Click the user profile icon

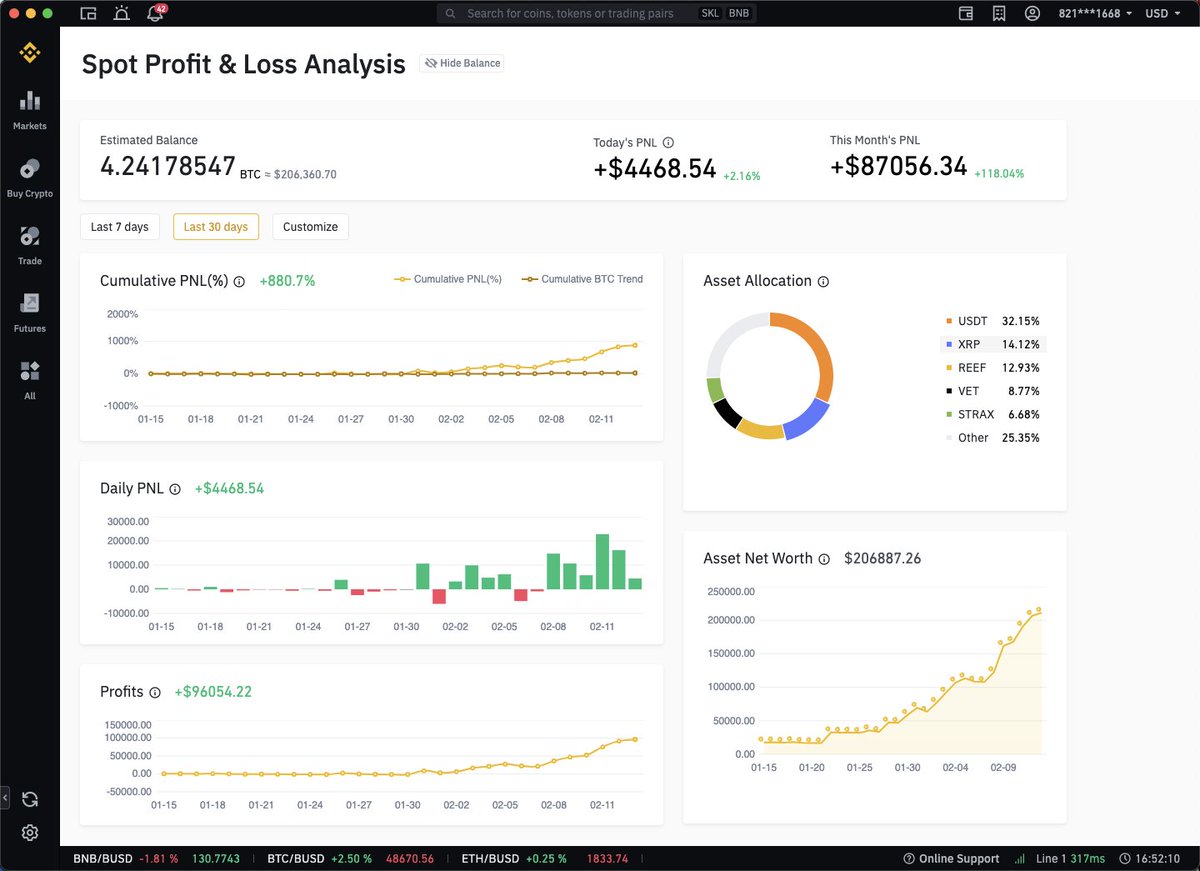[x=1033, y=14]
